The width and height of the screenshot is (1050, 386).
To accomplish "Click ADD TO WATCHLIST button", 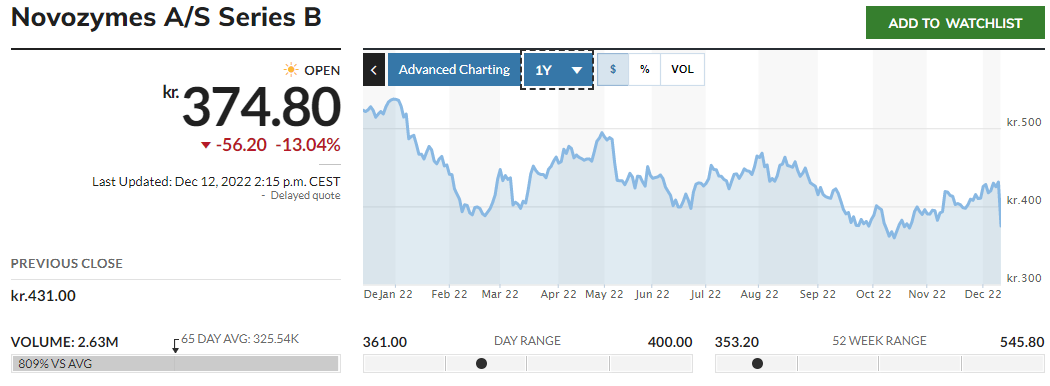I will pos(955,23).
